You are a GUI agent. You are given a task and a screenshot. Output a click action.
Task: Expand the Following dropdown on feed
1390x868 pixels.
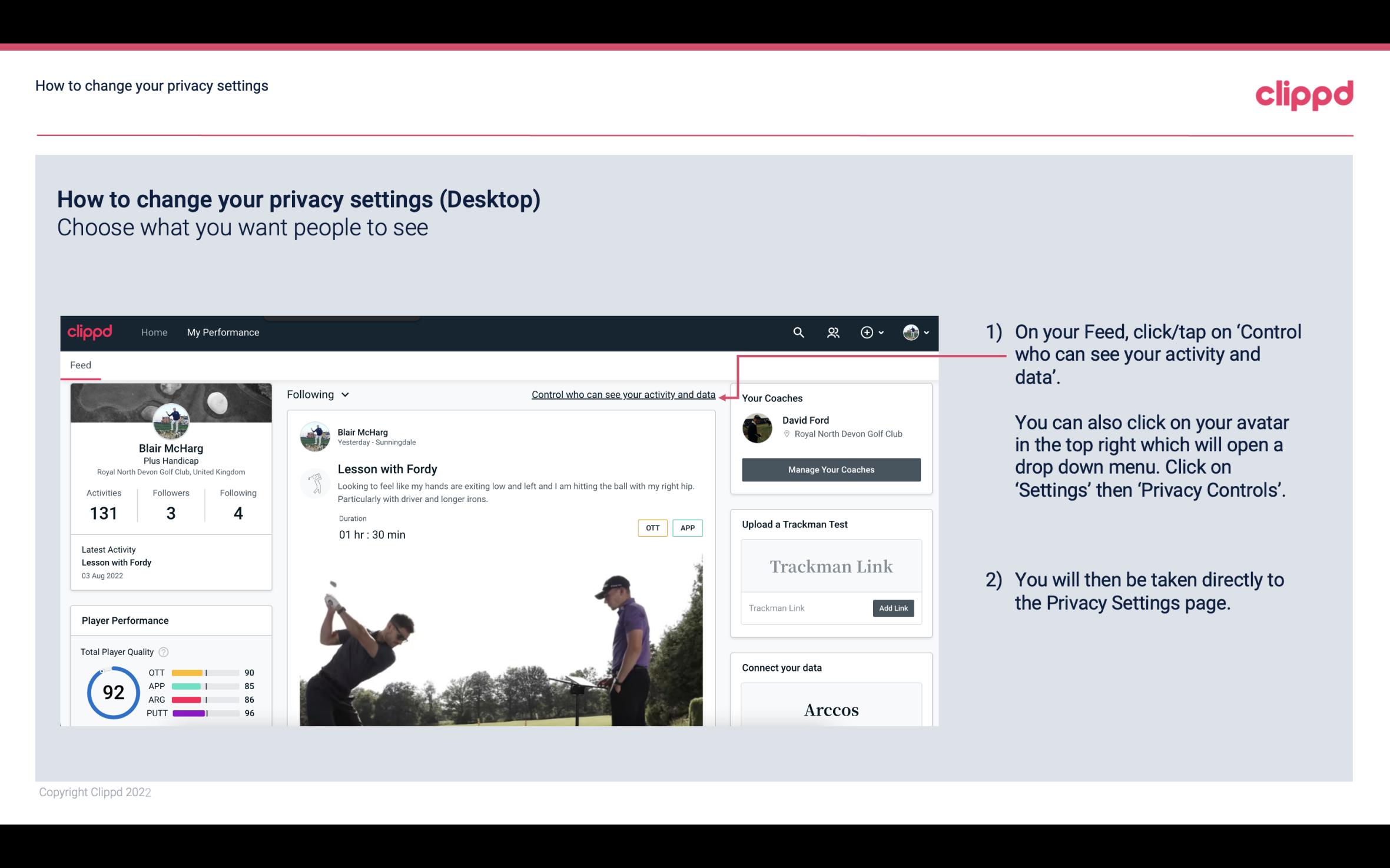click(x=316, y=394)
